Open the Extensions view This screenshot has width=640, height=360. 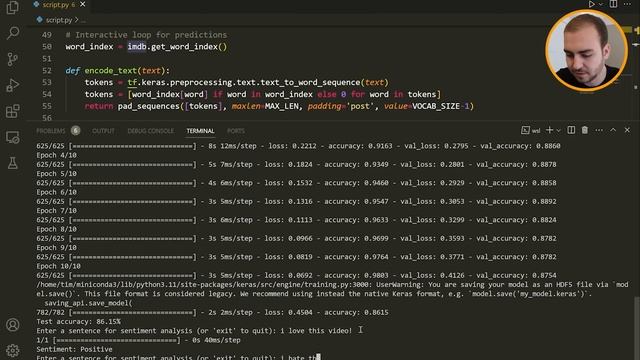tap(13, 111)
